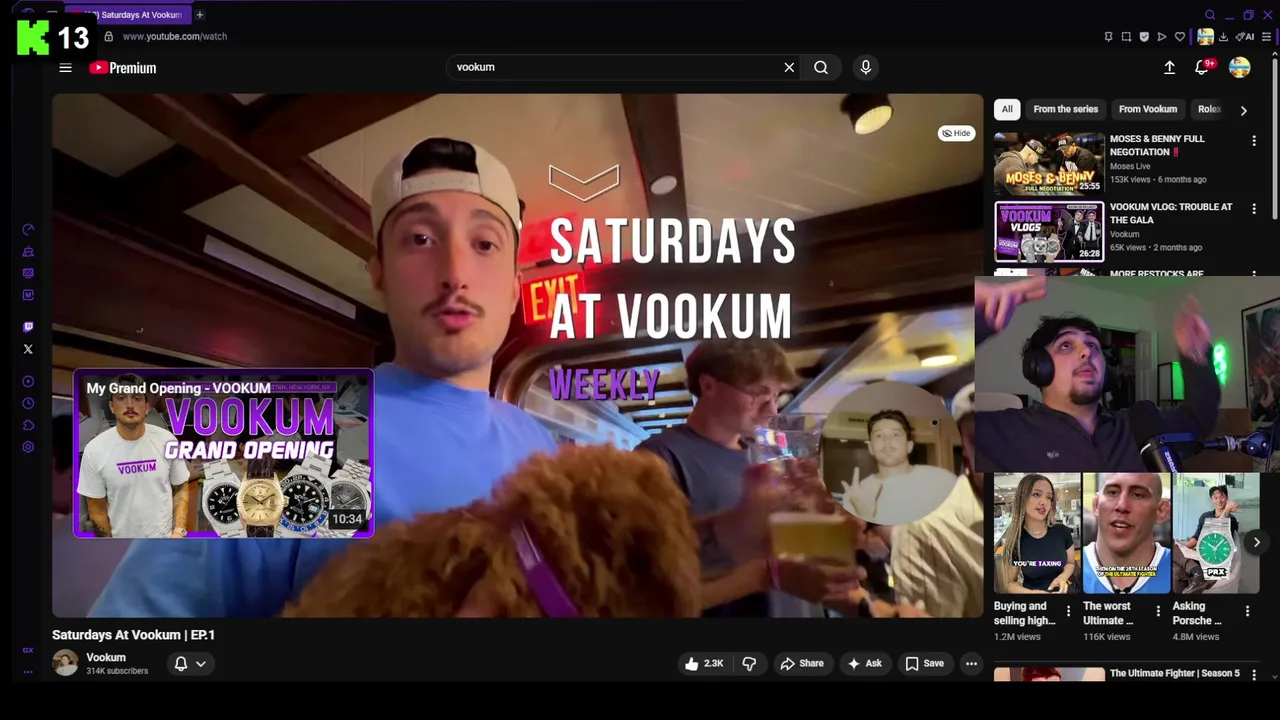Hide the end-screen cards with Hide button
The height and width of the screenshot is (720, 1280).
point(957,133)
